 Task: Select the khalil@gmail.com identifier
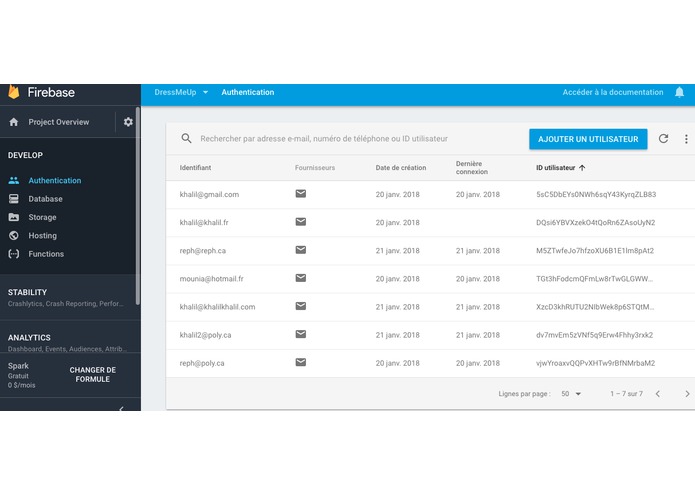[209, 194]
